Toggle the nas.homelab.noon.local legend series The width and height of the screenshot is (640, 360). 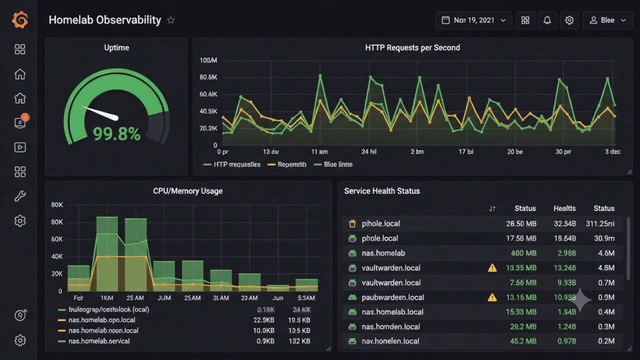98,331
